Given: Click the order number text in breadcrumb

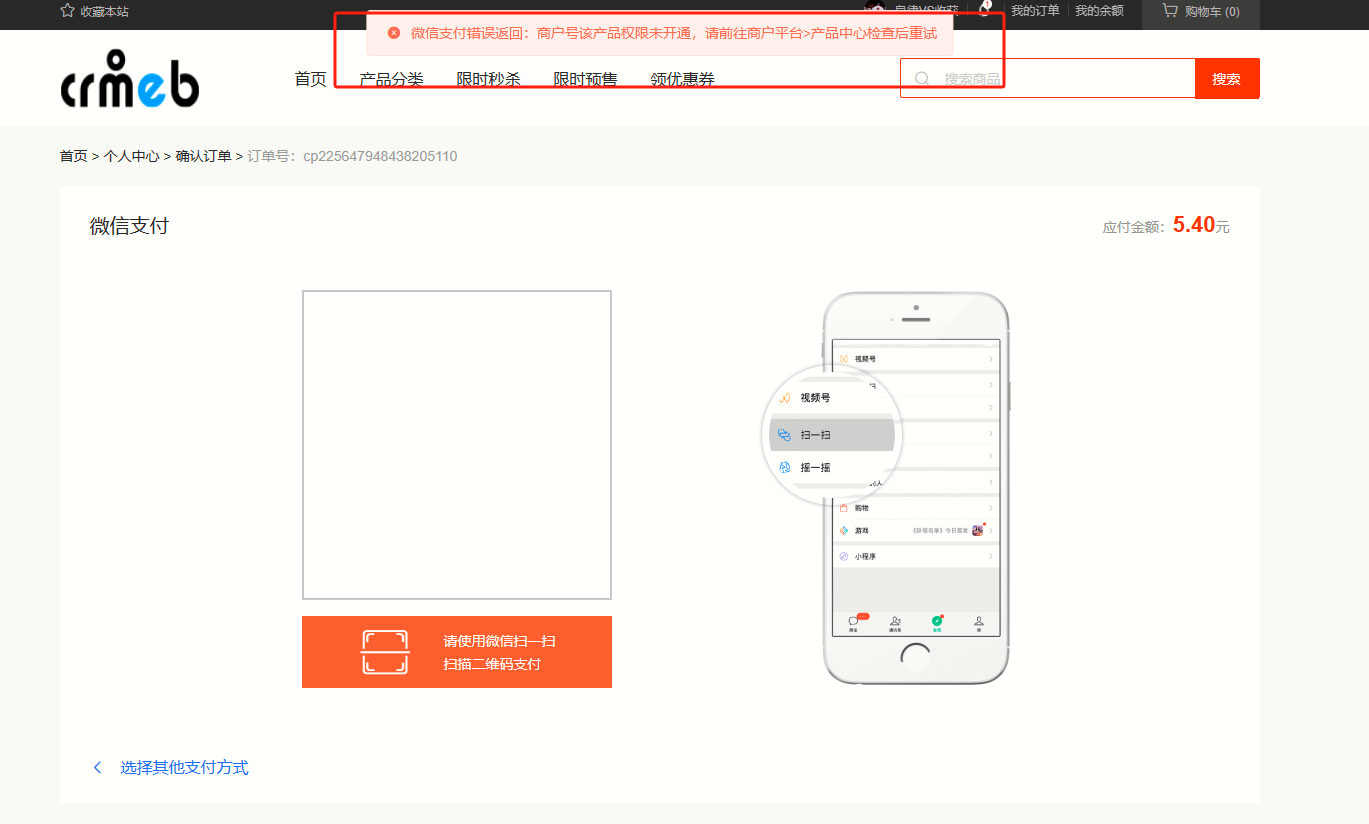Looking at the screenshot, I should (352, 156).
